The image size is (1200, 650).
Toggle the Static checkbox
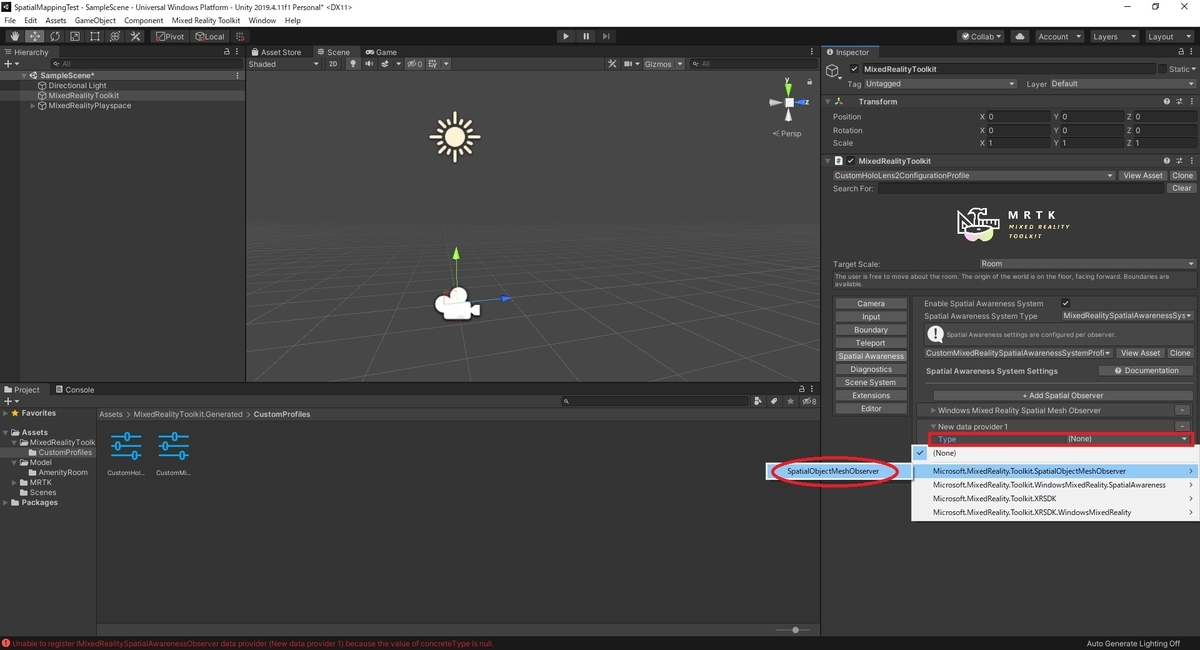click(x=1162, y=69)
